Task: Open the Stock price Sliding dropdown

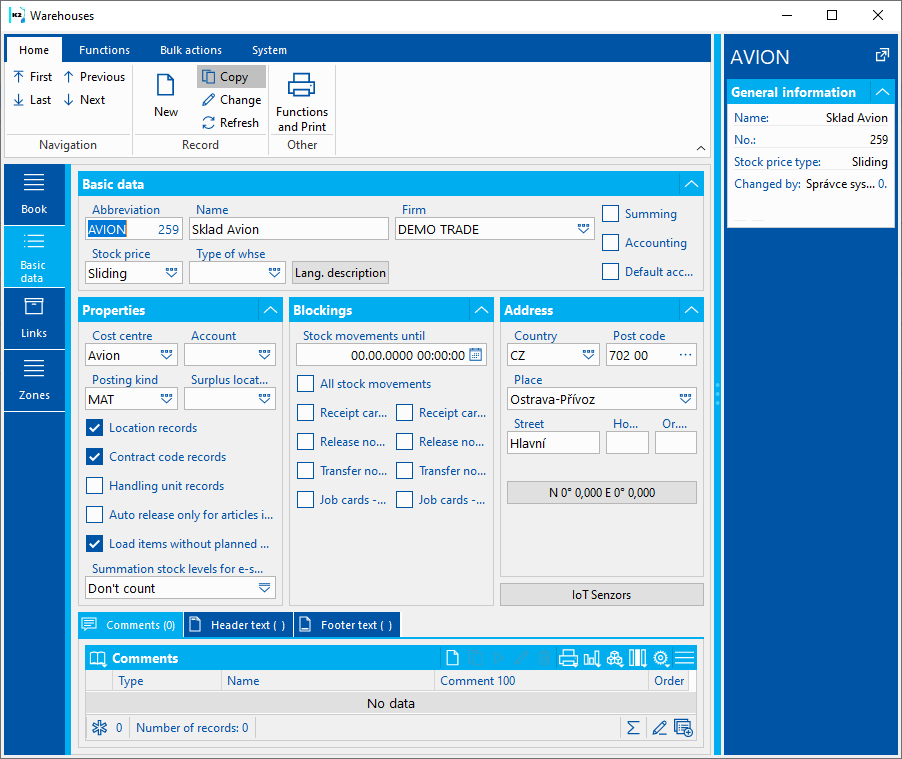Action: tap(171, 273)
